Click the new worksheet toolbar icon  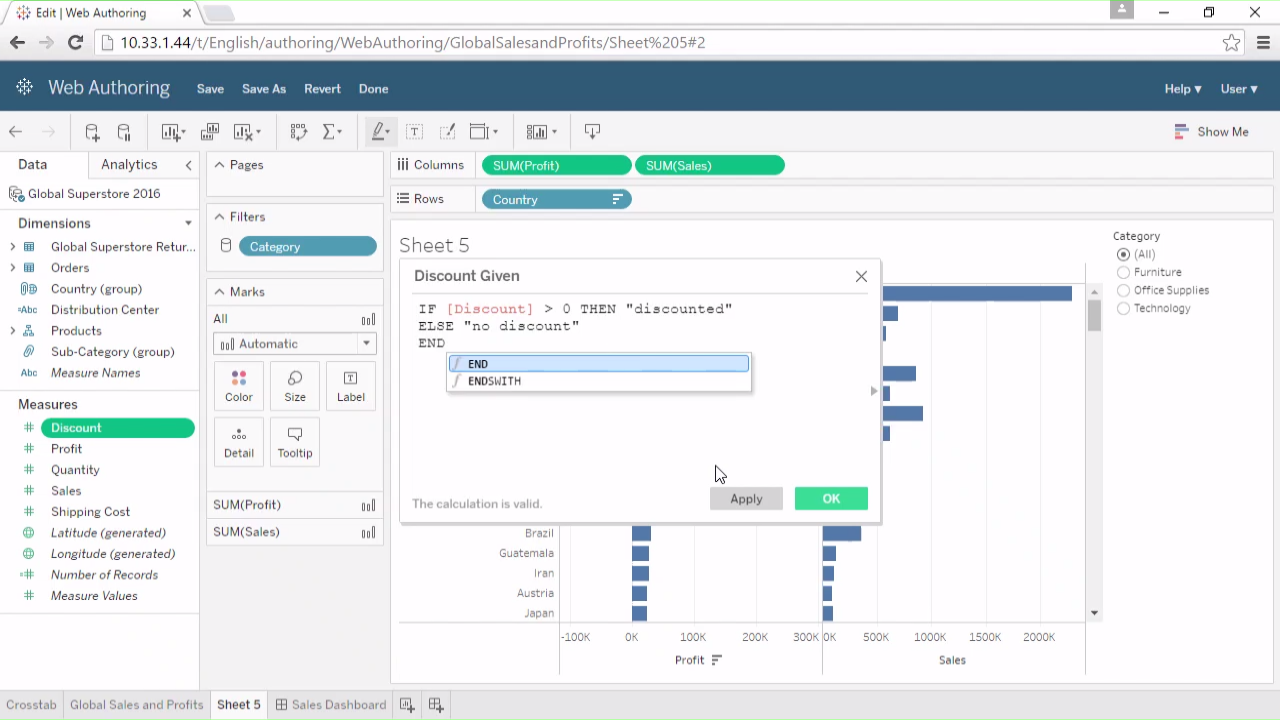[173, 132]
